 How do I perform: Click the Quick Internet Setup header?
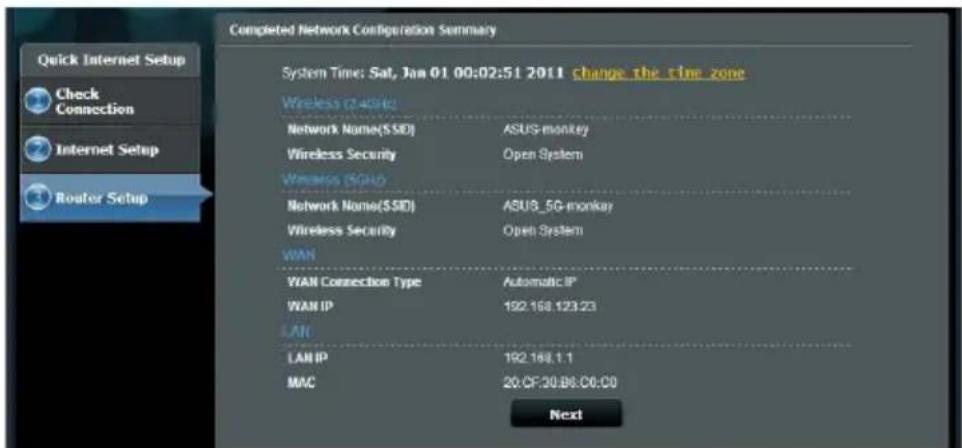pyautogui.click(x=111, y=60)
